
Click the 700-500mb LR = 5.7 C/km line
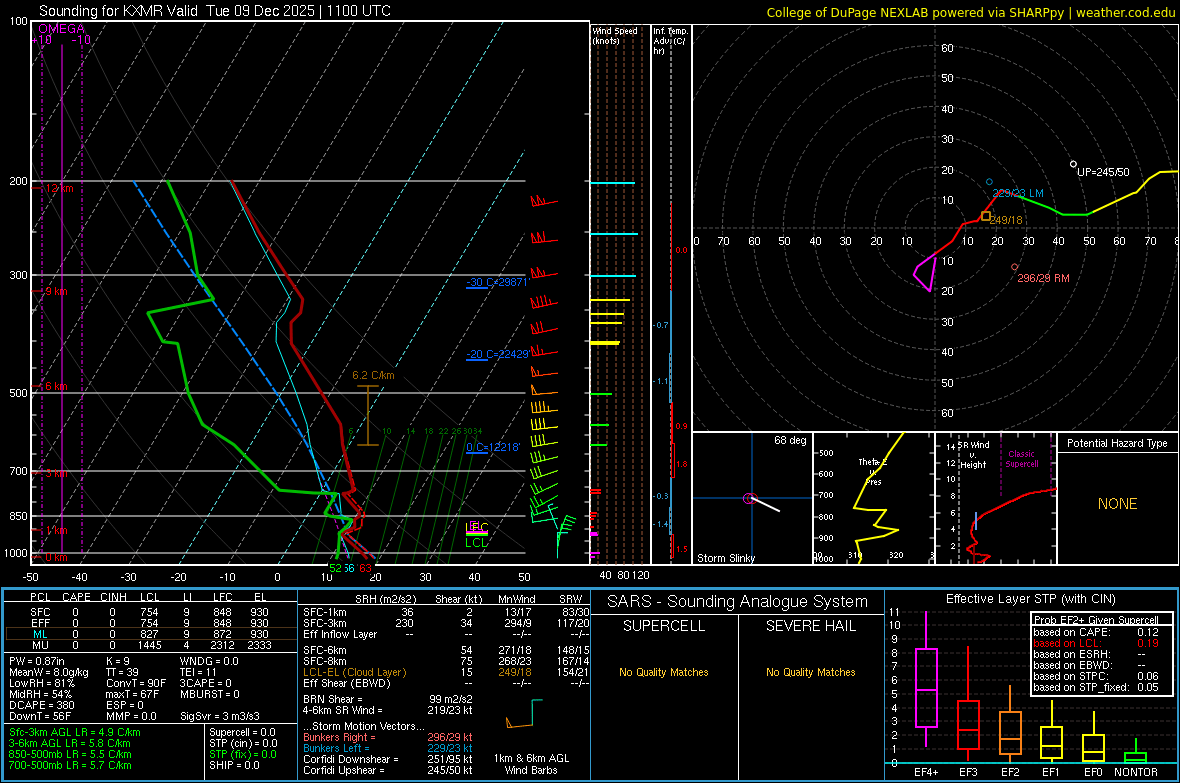[x=70, y=765]
